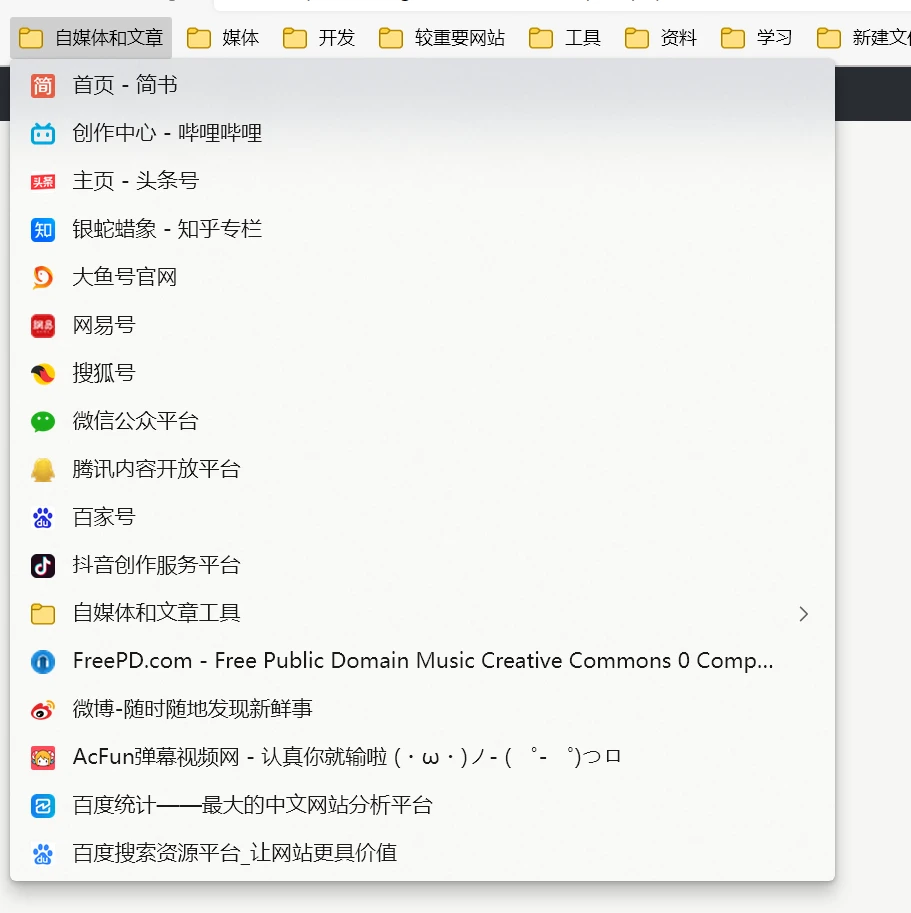
Task: Click the Jianshu red favicon
Action: 42,86
